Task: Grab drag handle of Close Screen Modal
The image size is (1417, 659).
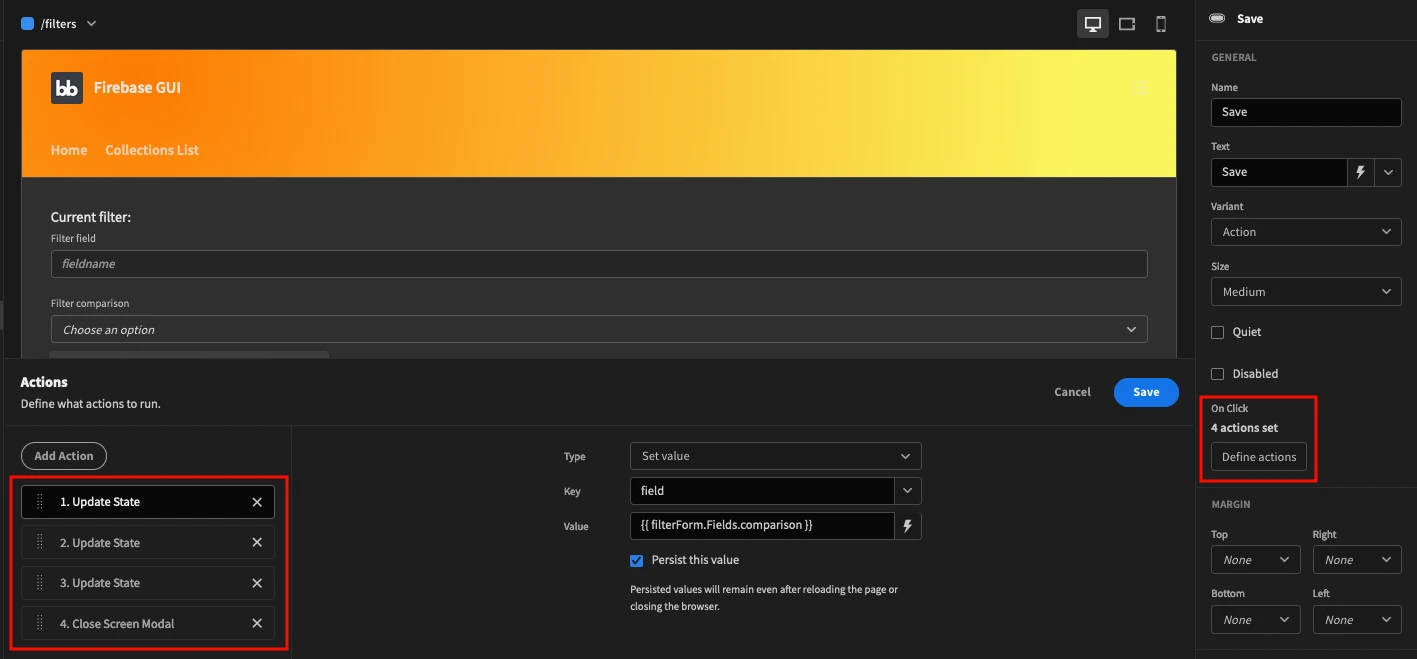Action: tap(40, 624)
